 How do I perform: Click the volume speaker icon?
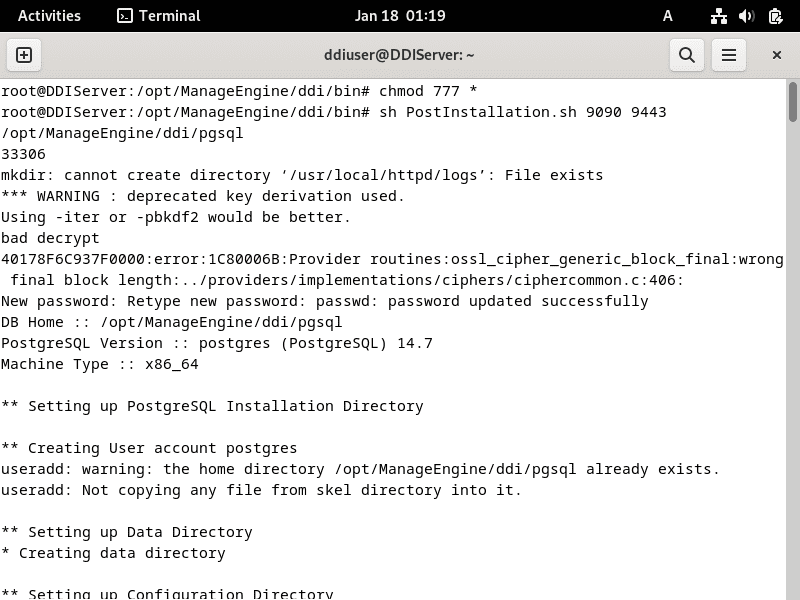746,16
